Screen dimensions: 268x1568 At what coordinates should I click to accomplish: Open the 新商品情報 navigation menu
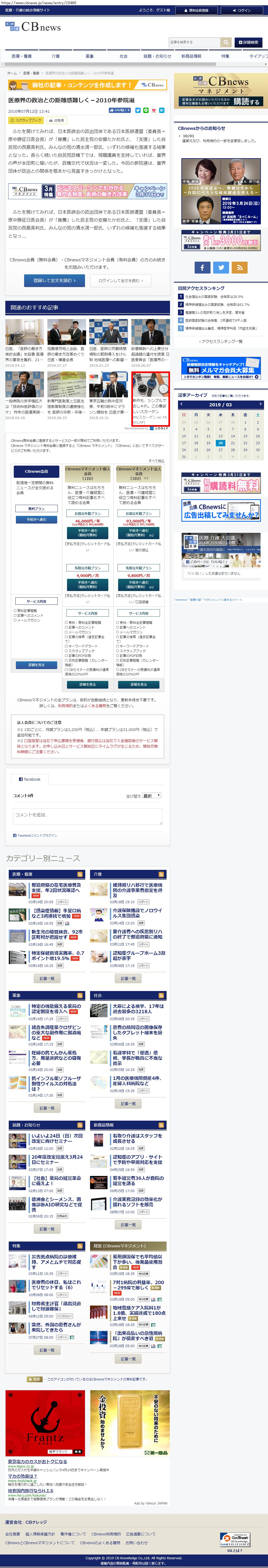191,56
